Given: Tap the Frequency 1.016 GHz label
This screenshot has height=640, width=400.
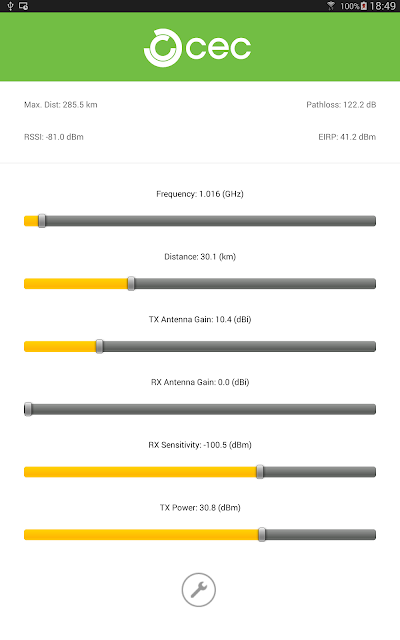Looking at the screenshot, I should [x=200, y=194].
